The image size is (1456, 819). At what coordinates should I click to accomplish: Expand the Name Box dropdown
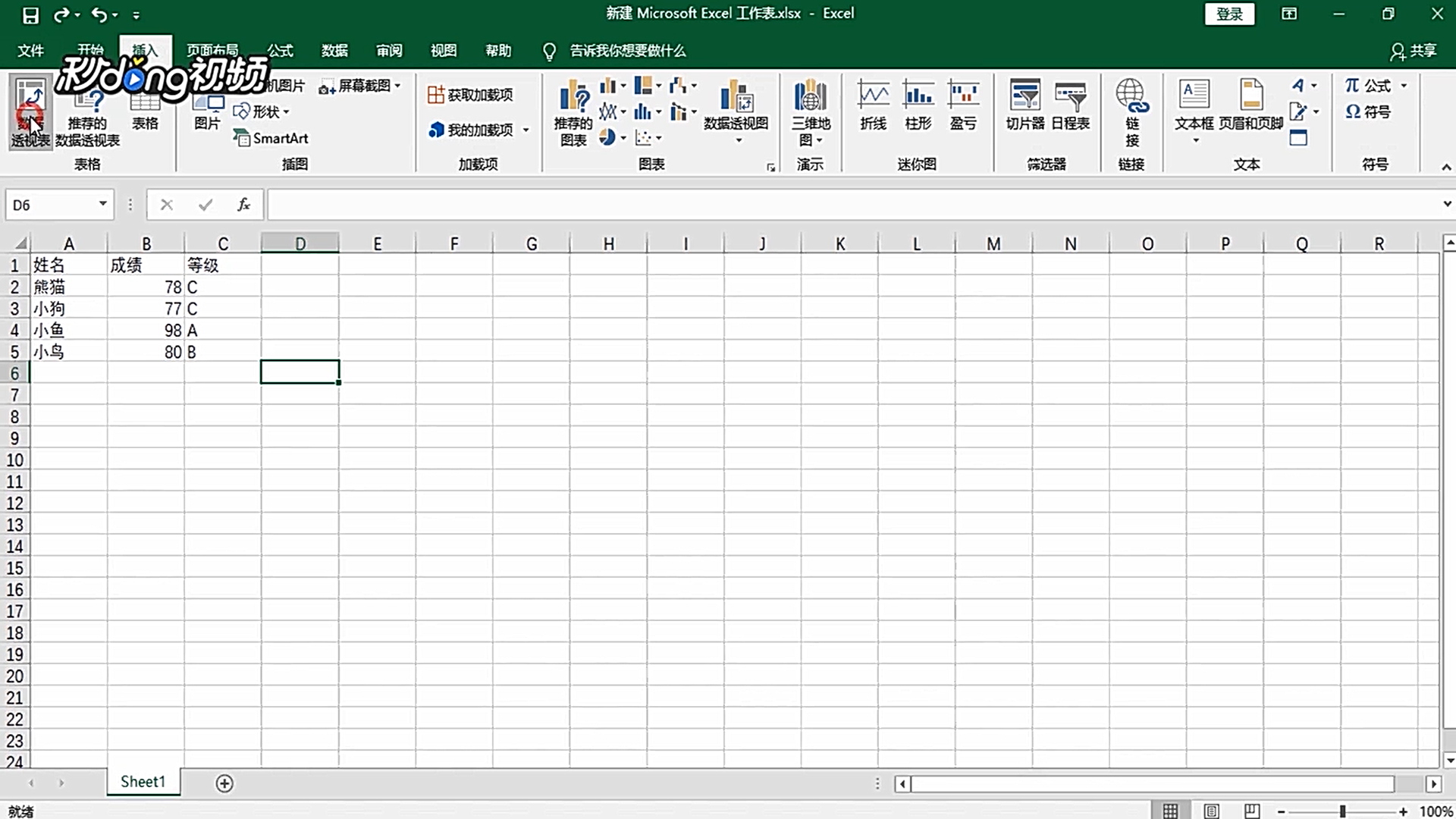click(102, 204)
